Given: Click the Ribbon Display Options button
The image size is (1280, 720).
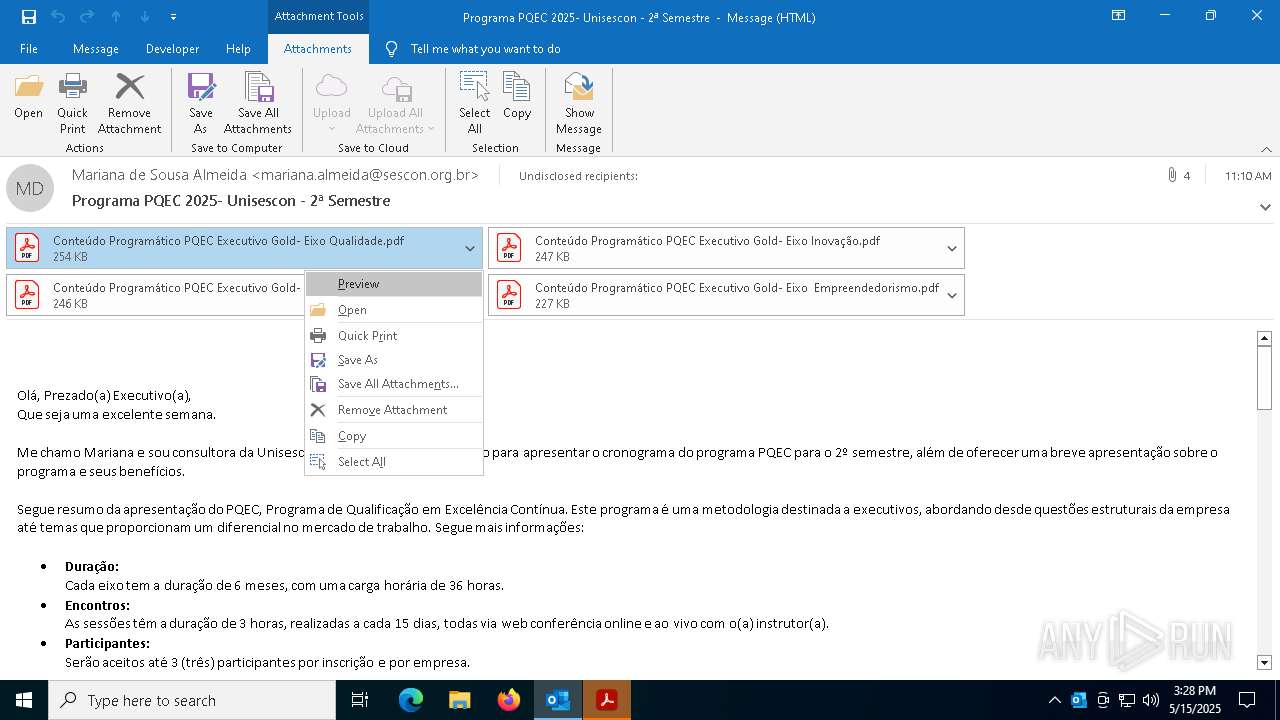Looking at the screenshot, I should [x=1119, y=16].
